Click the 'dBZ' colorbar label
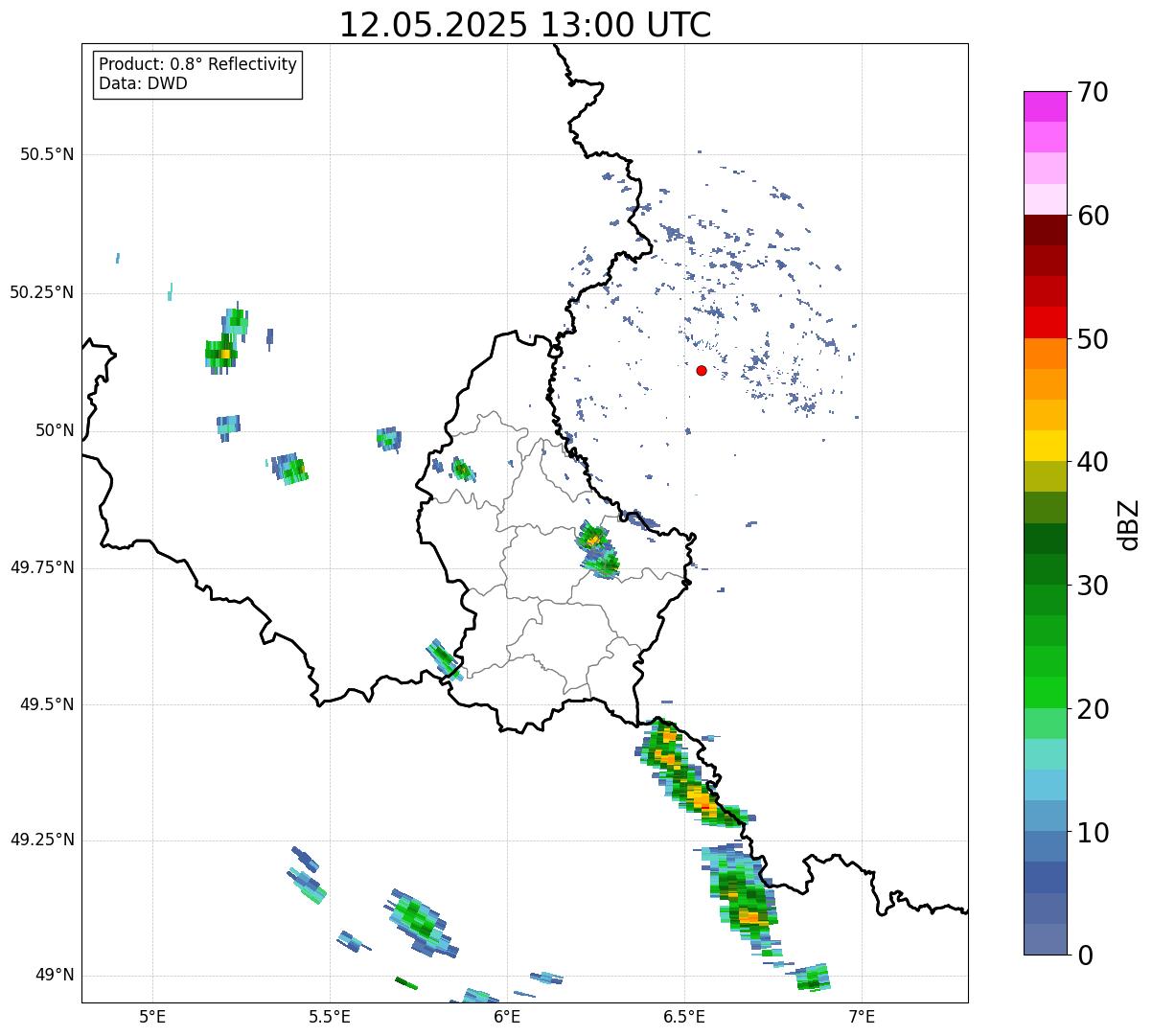Screen dimensions: 1152x1036 click(x=1129, y=523)
